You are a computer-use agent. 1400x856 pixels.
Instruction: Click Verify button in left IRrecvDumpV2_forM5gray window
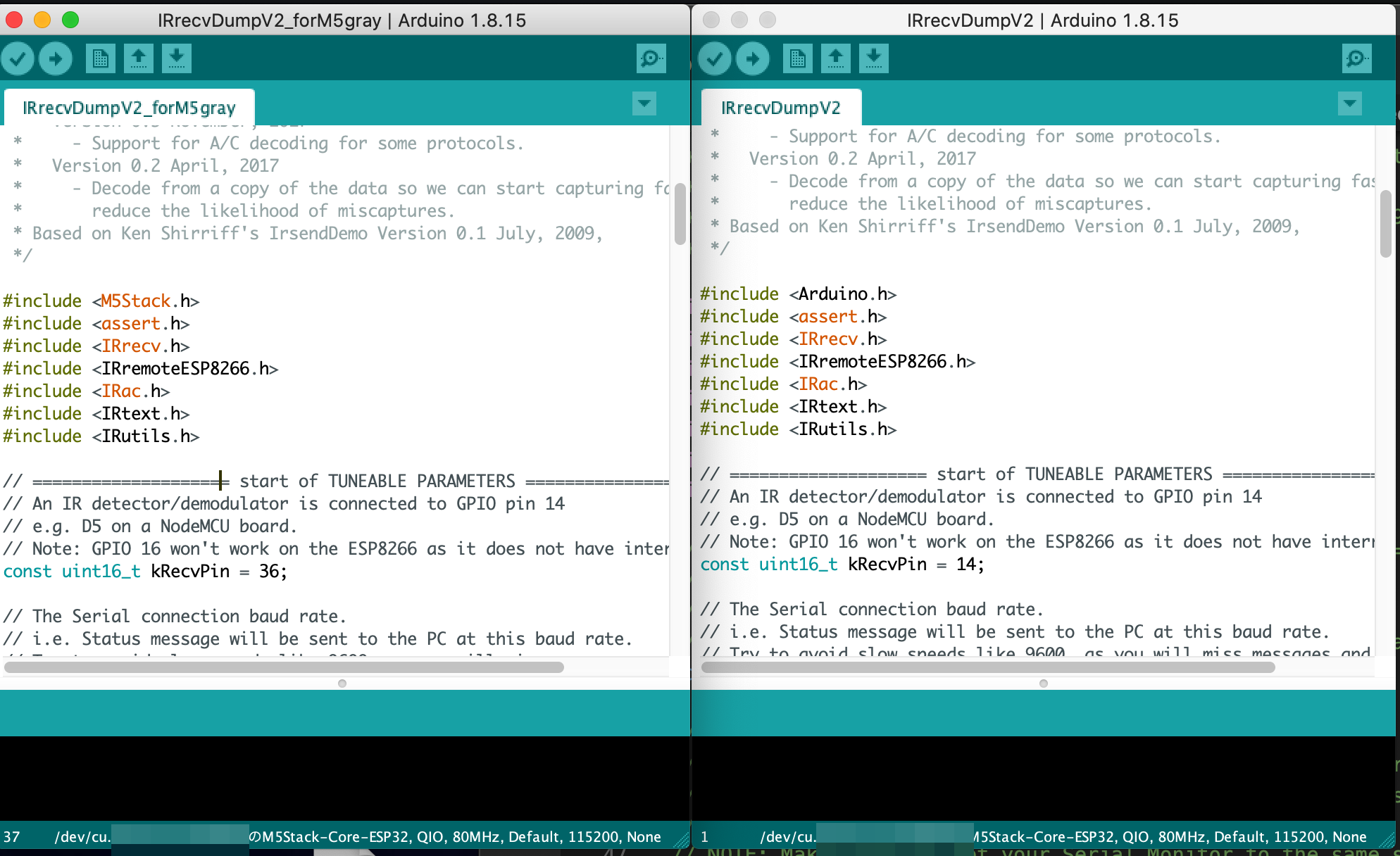point(18,58)
